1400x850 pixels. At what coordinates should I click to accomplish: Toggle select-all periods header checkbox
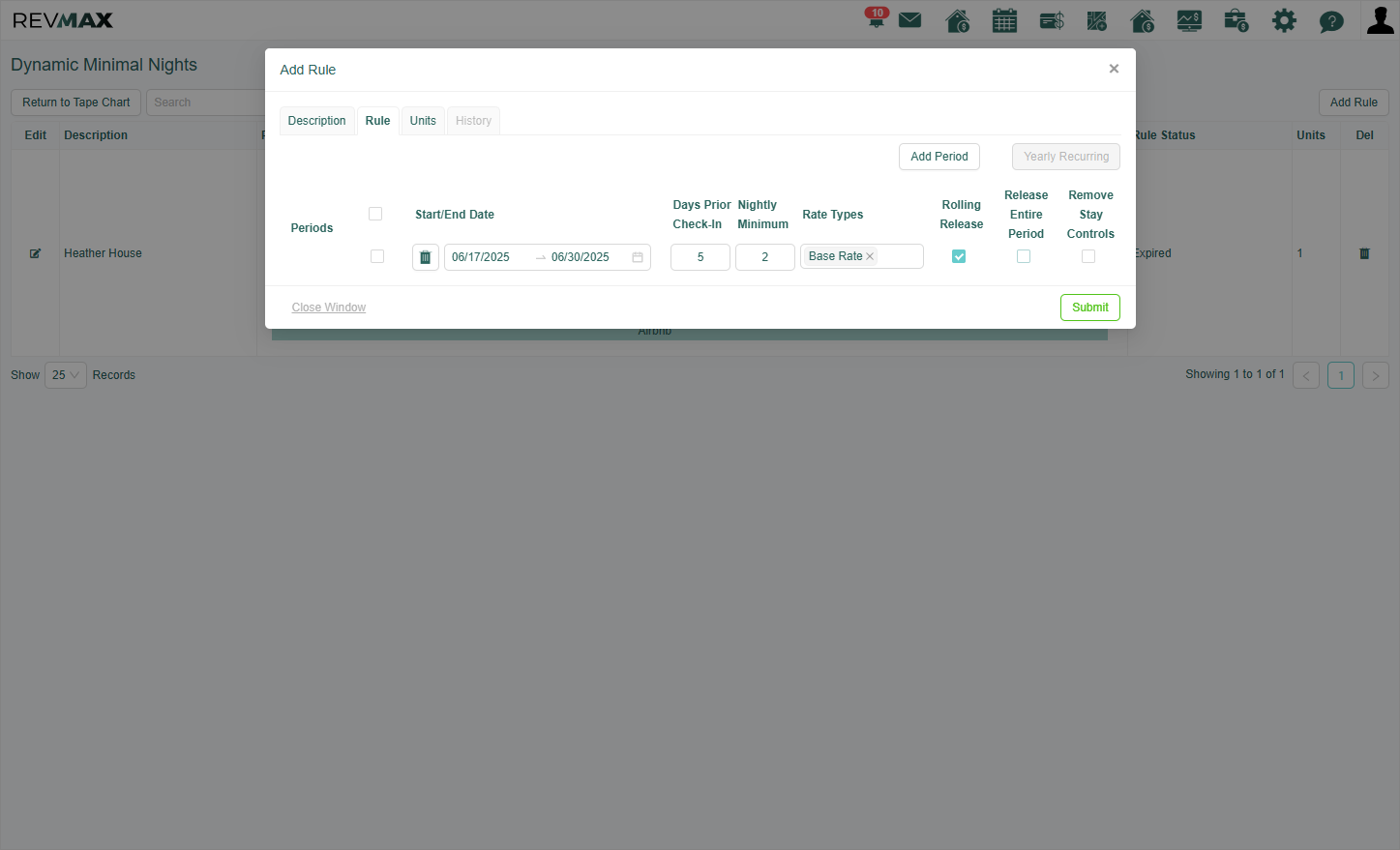pos(375,214)
